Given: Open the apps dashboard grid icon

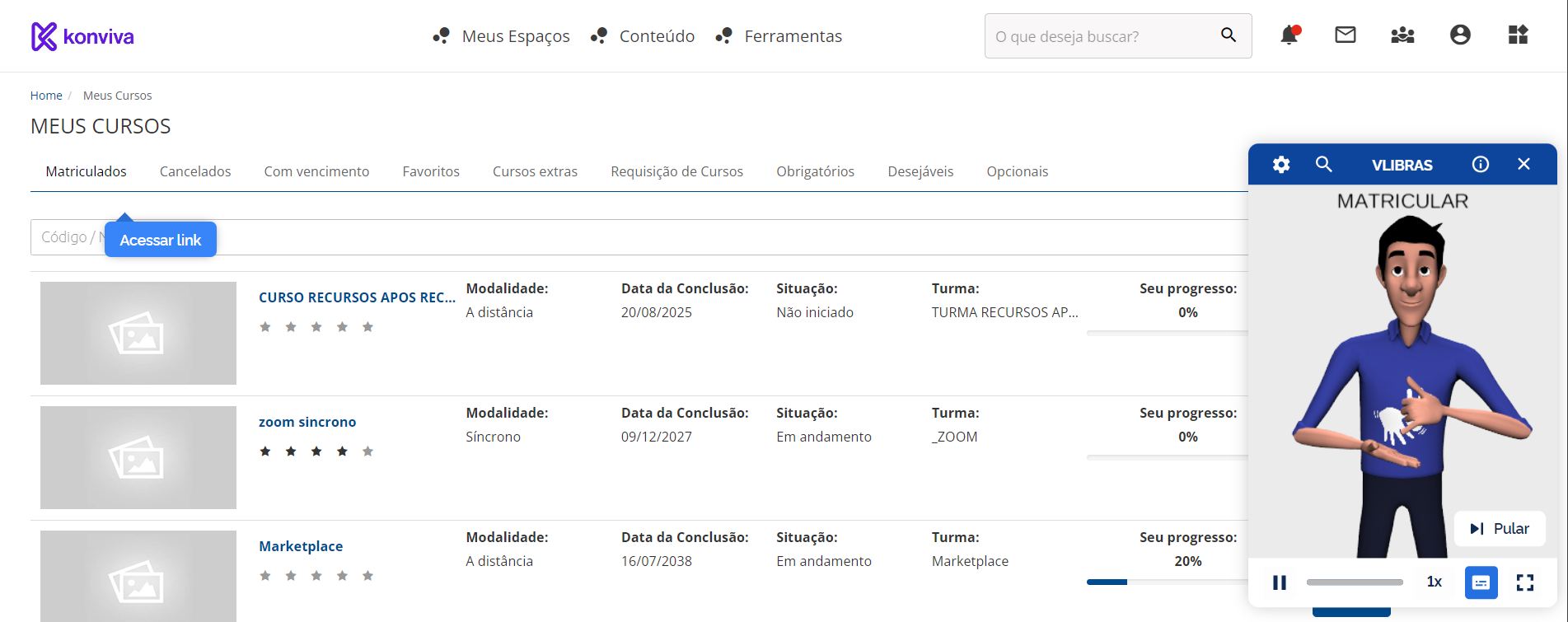Looking at the screenshot, I should 1518,35.
